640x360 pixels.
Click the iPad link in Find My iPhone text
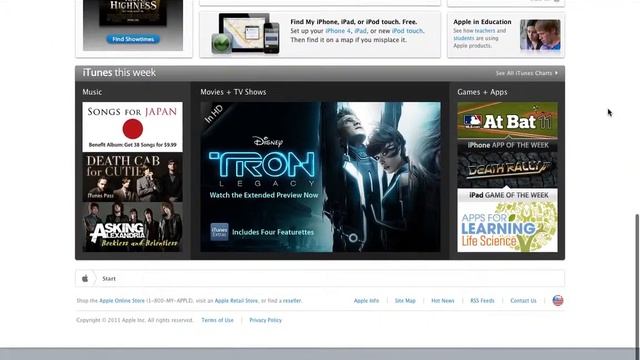click(360, 31)
